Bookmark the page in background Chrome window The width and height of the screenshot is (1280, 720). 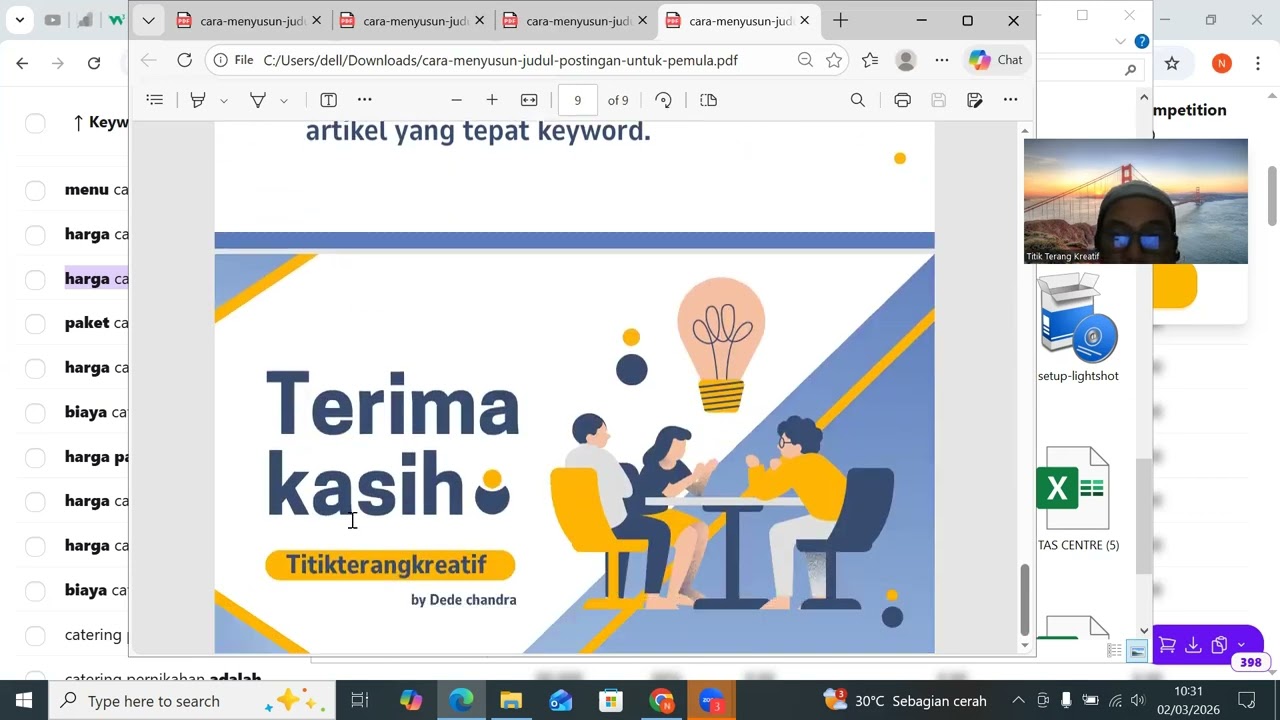tap(1172, 63)
